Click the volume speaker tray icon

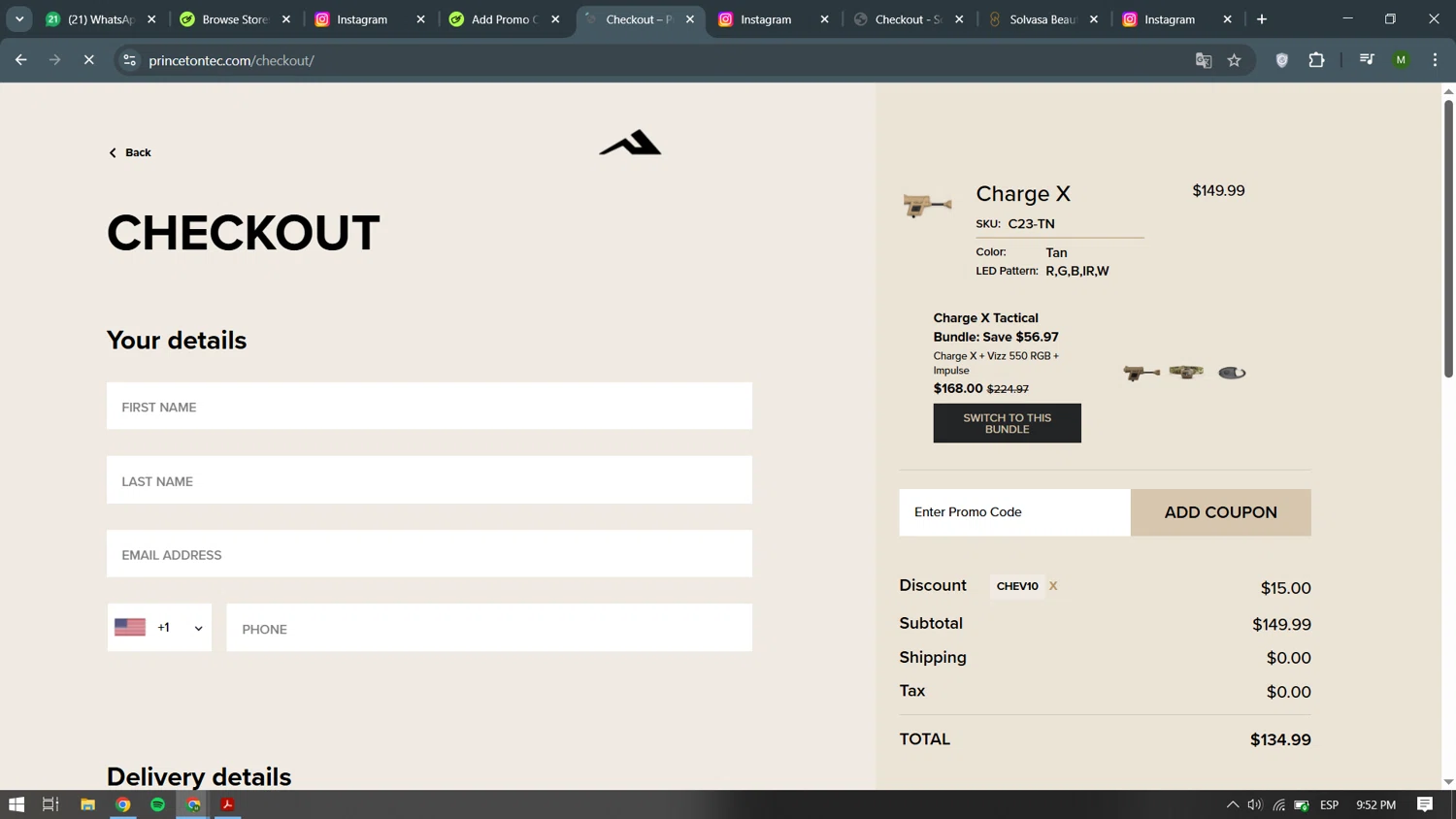(x=1255, y=804)
